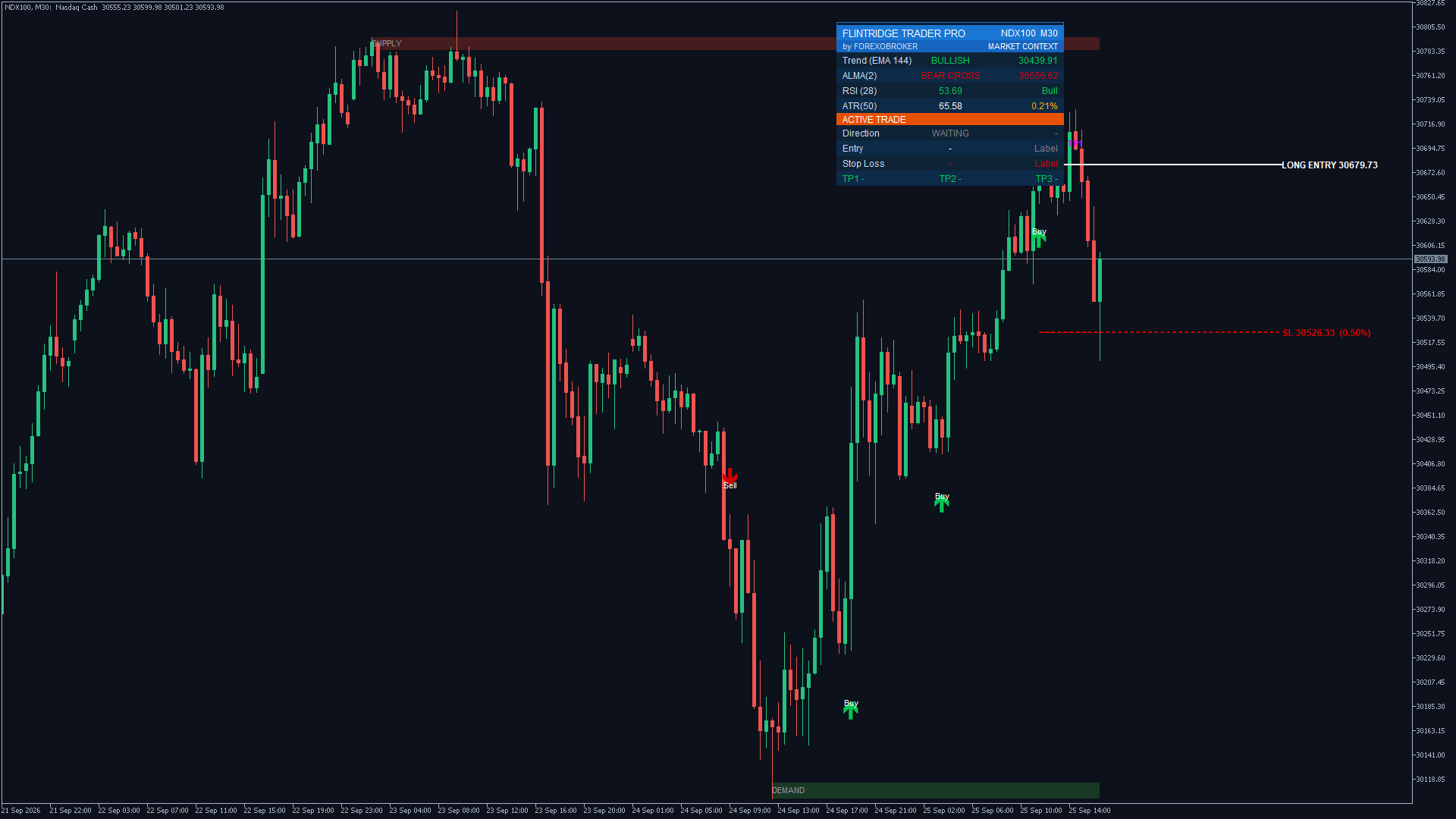
Task: Click the Trend (EMA 144) row label
Action: tap(877, 61)
